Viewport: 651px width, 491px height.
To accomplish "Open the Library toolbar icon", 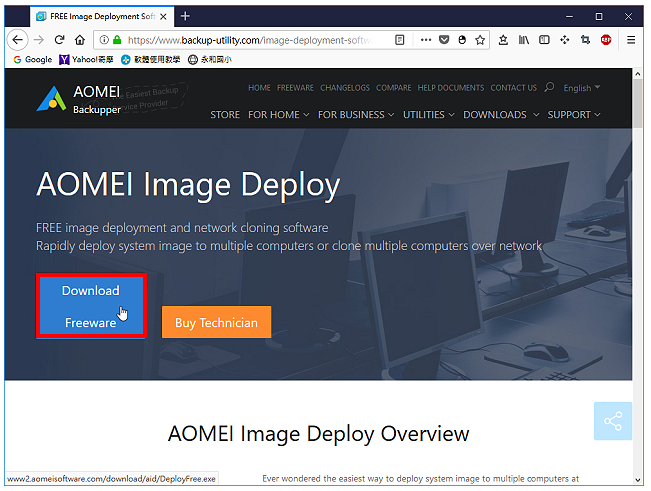I will 524,40.
